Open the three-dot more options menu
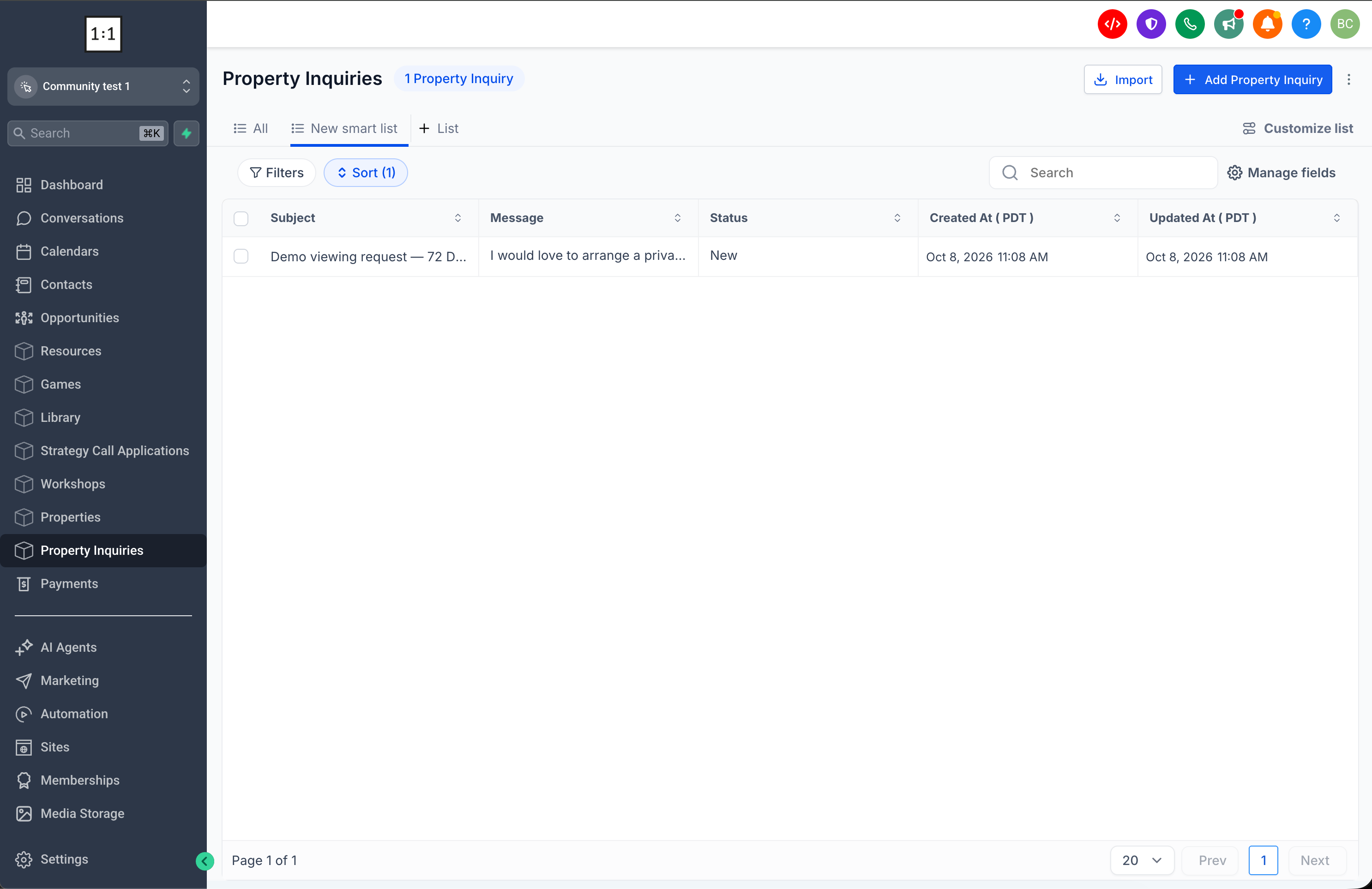The height and width of the screenshot is (889, 1372). [x=1348, y=79]
